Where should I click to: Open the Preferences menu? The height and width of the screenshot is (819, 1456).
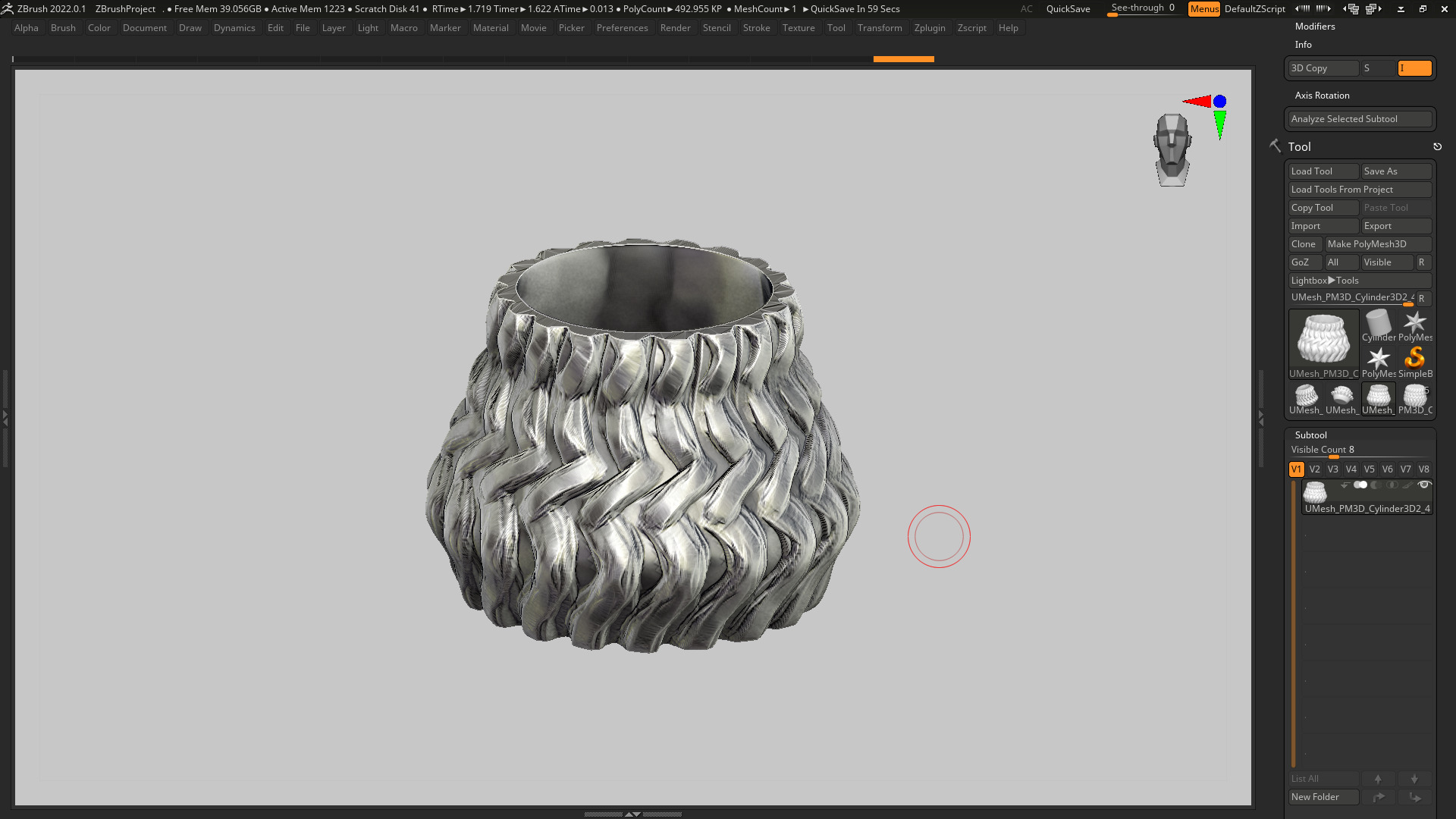coord(622,28)
